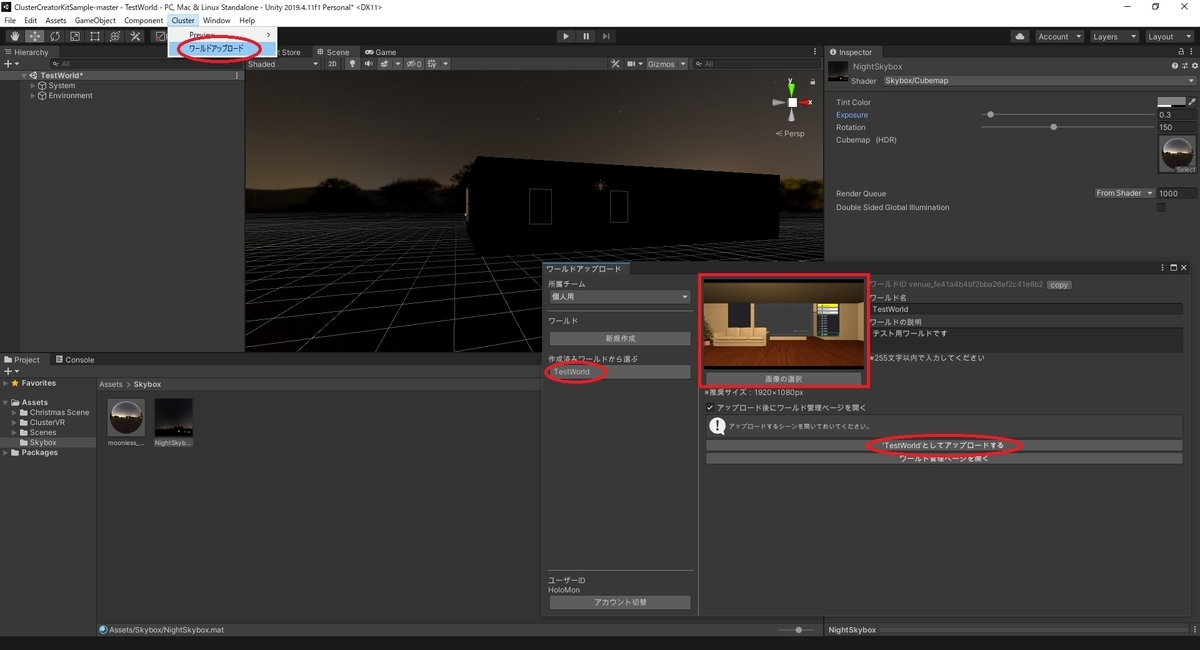Viewport: 1200px width, 650px height.
Task: Click 新規作成 button
Action: point(619,339)
